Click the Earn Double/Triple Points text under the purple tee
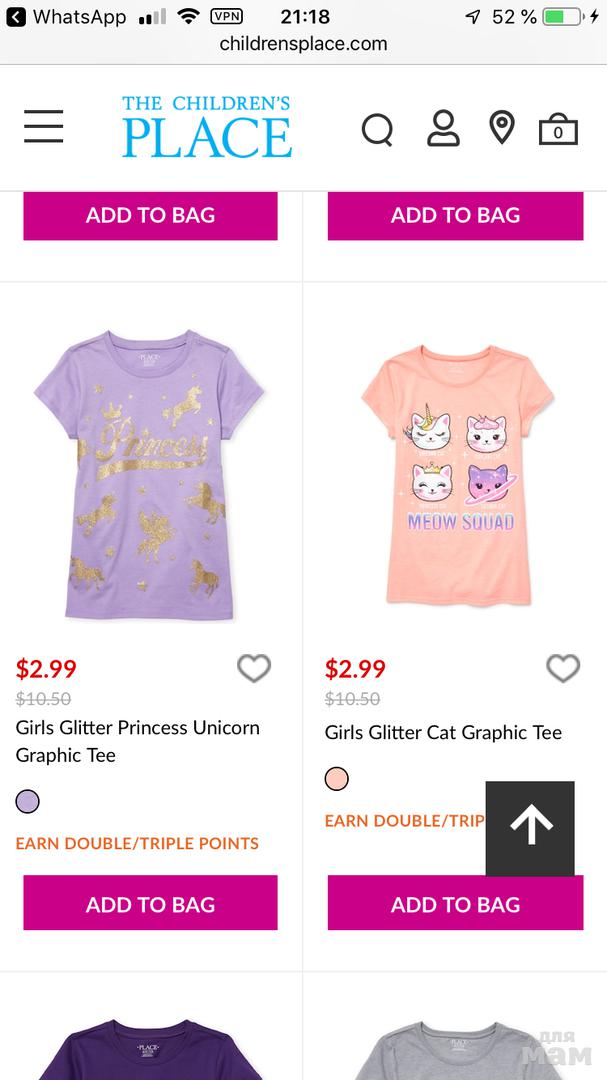Image resolution: width=607 pixels, height=1080 pixels. click(x=137, y=843)
